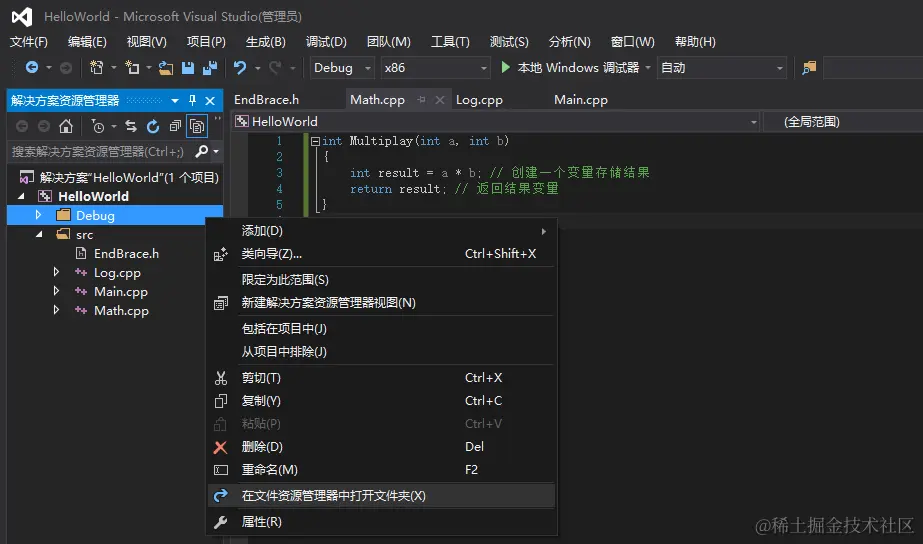Viewport: 923px width, 544px height.
Task: Select the EndBrace.h file in the tree
Action: pyautogui.click(x=126, y=254)
